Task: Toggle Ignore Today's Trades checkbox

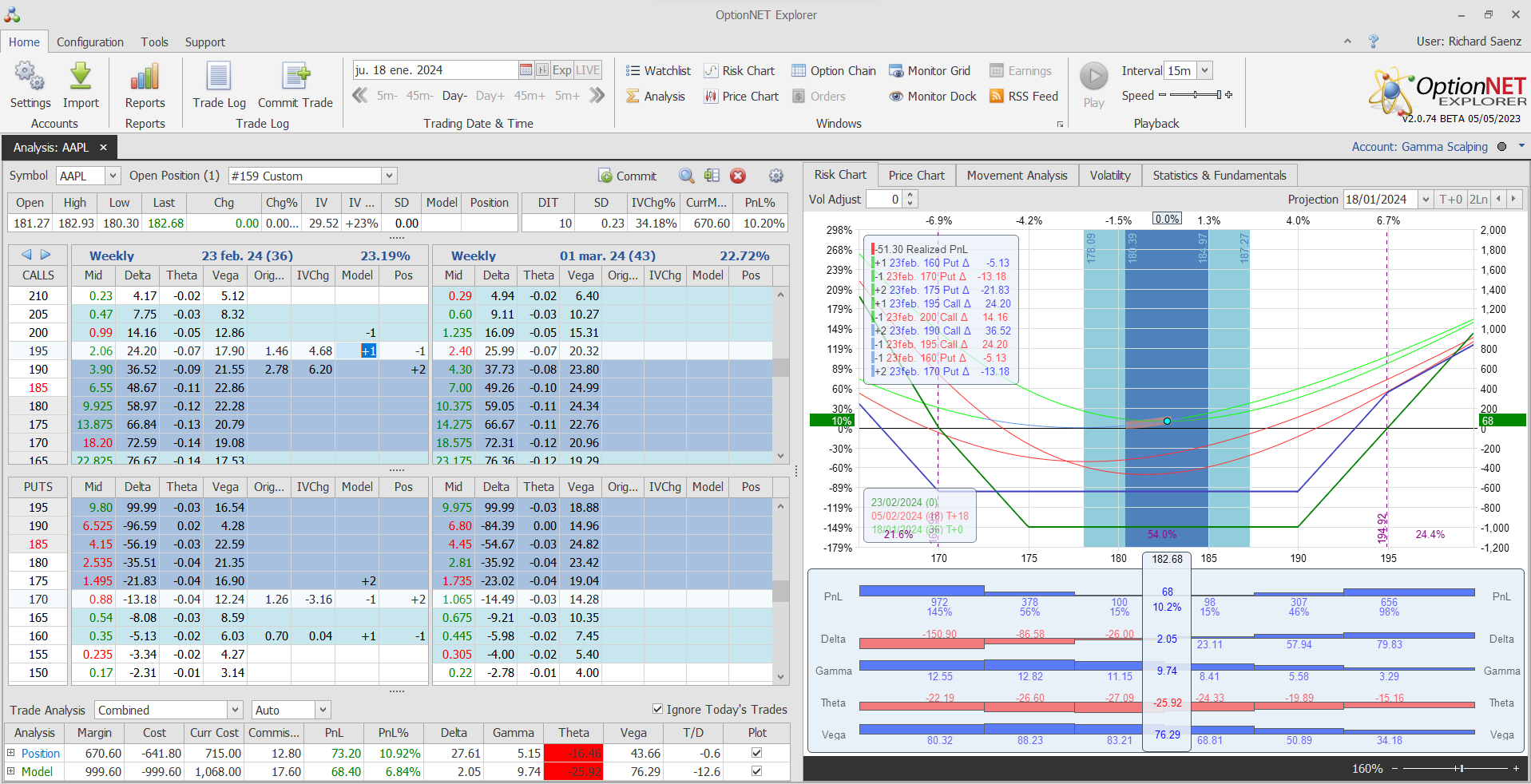Action: [657, 709]
